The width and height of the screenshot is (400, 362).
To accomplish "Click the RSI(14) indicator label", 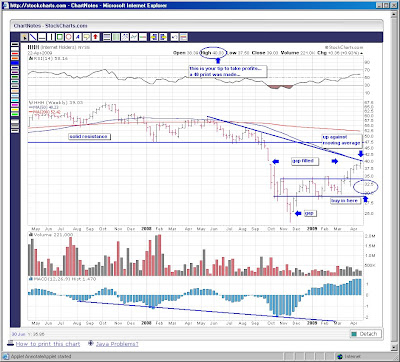I will [x=49, y=58].
